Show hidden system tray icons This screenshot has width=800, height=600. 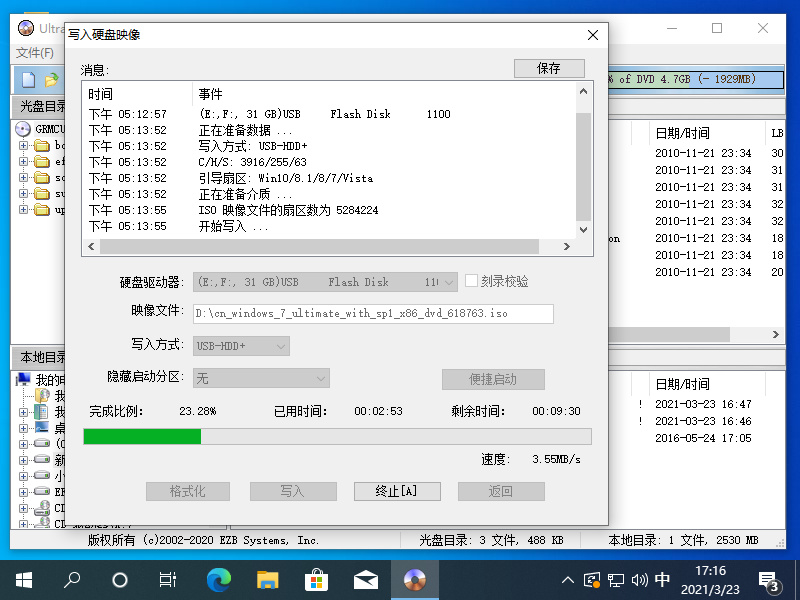(568, 580)
